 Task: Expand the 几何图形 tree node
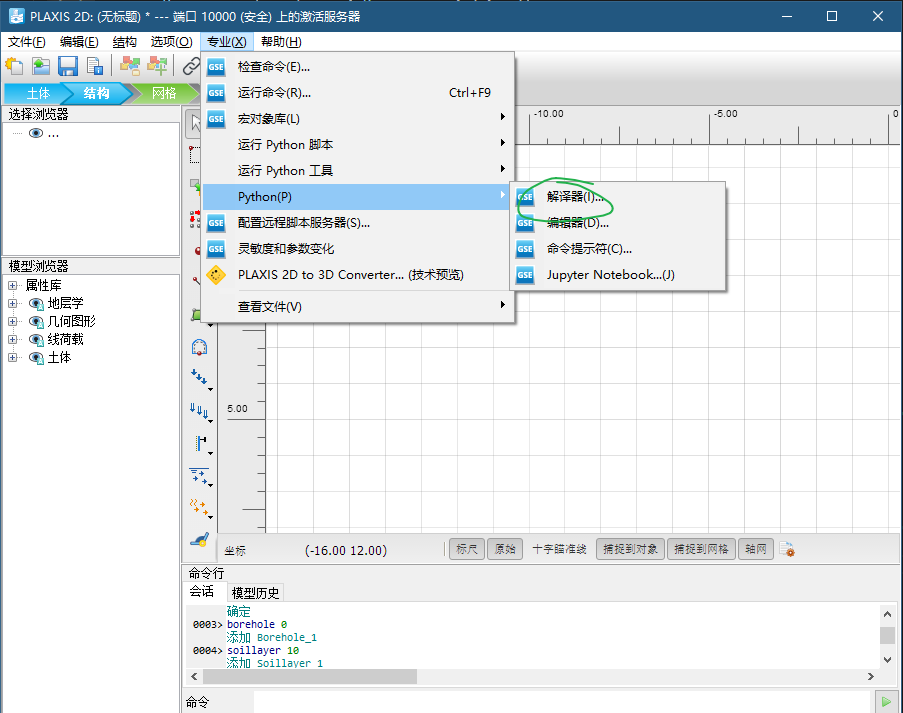coord(12,321)
